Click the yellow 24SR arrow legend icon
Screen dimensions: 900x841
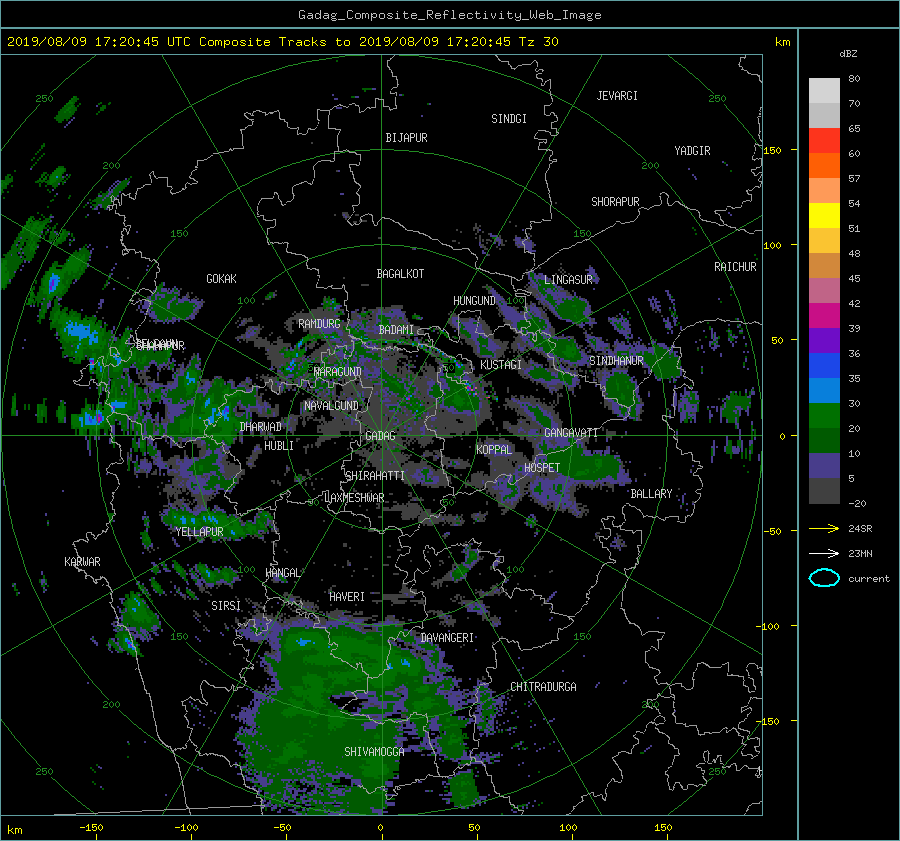click(x=824, y=528)
